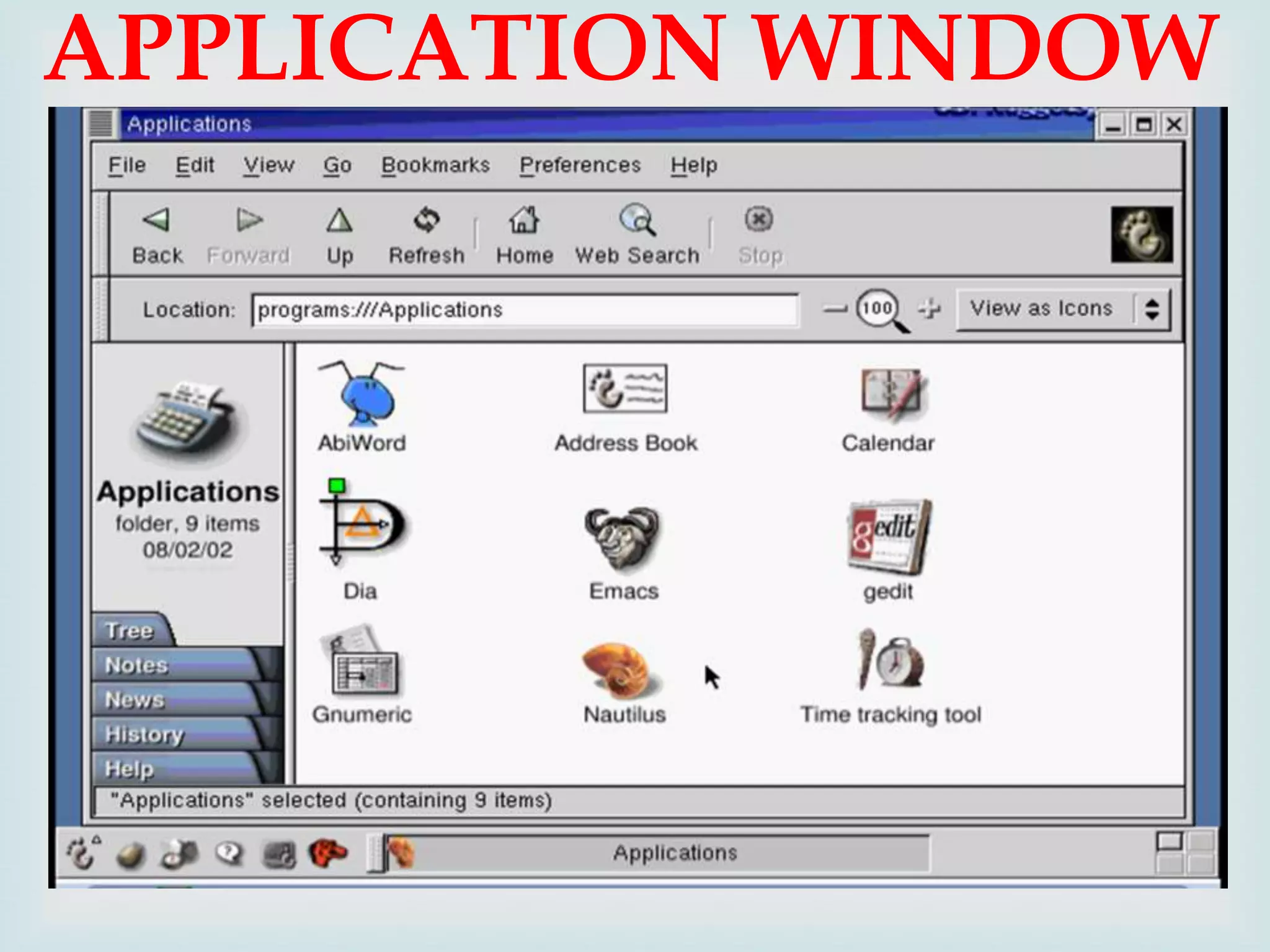Screen dimensions: 1270x952
Task: Click the terminal panel launcher
Action: click(x=279, y=855)
